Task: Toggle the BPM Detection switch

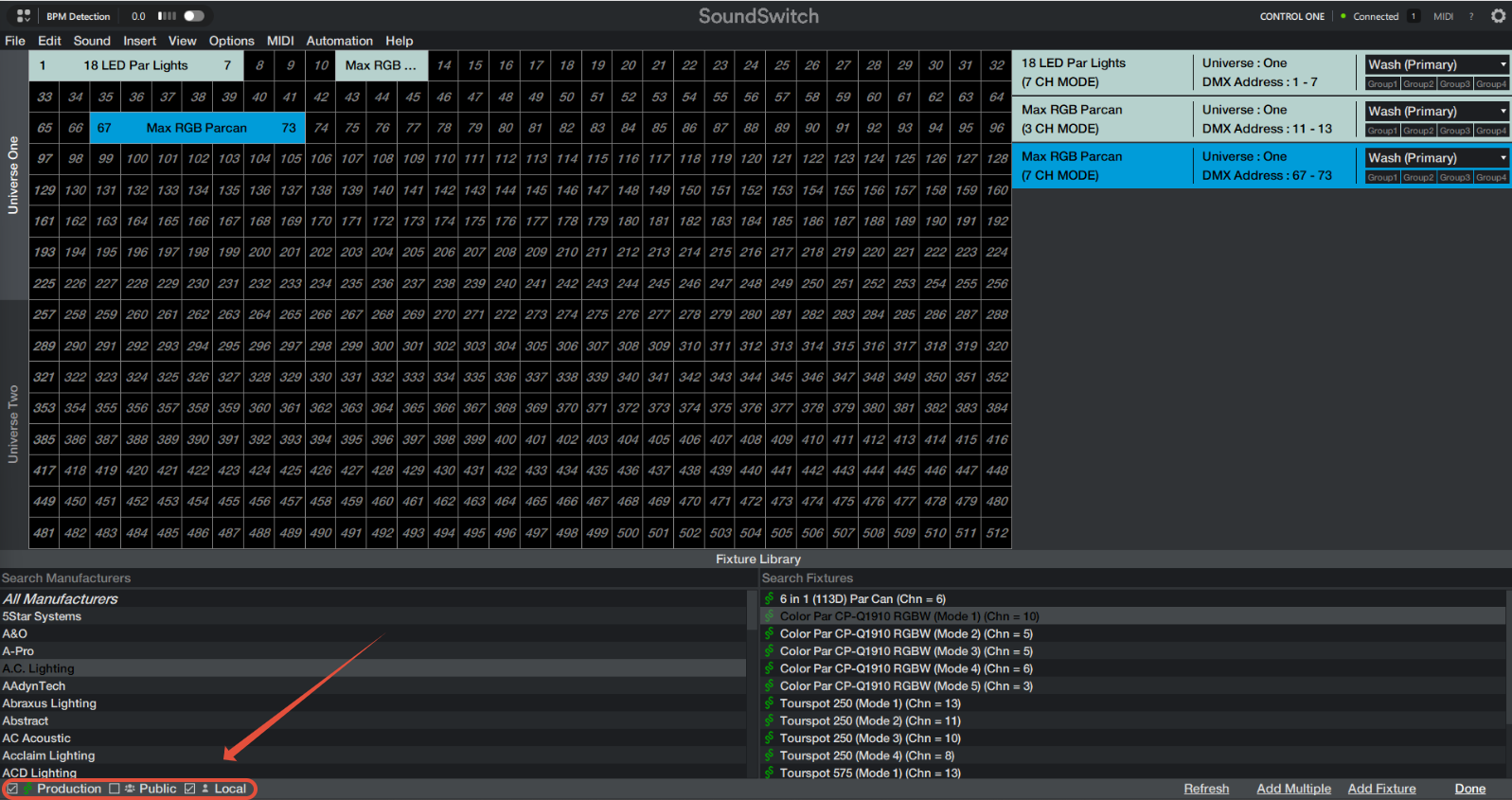Action: click(x=194, y=16)
